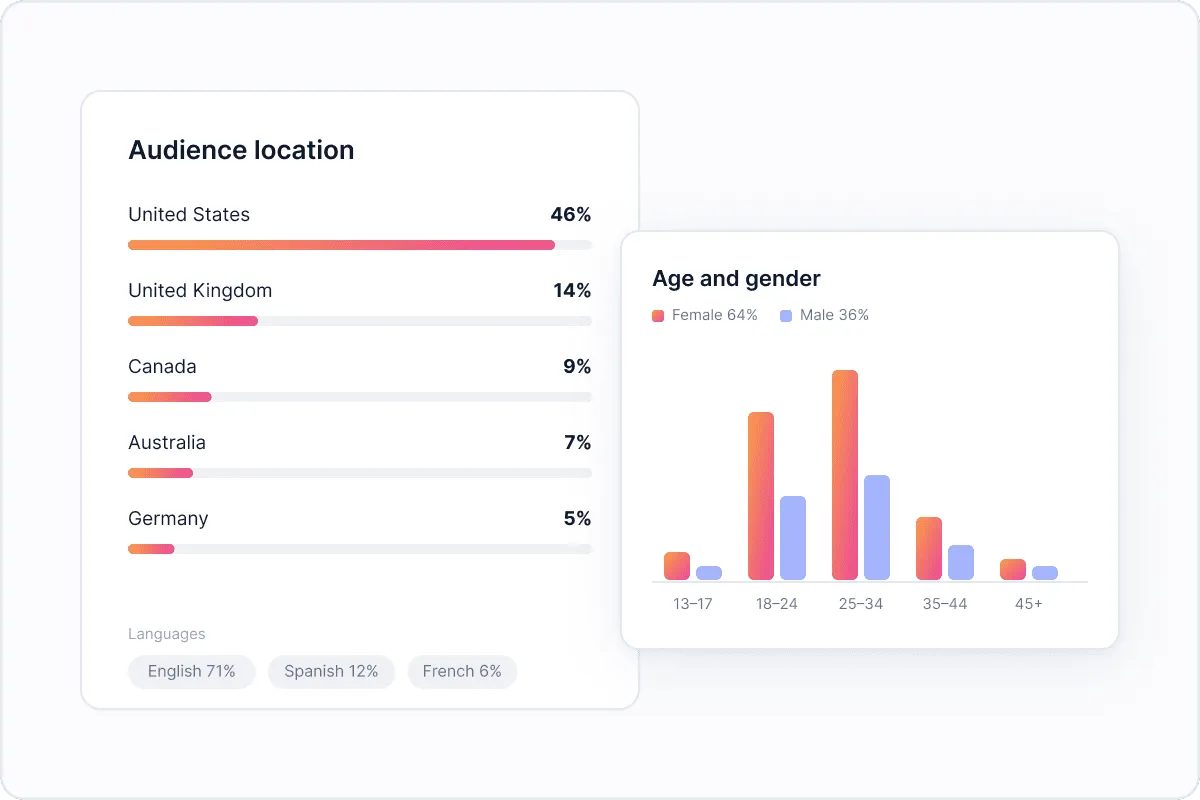The width and height of the screenshot is (1200, 800).
Task: Click the 5% value
Action: (x=577, y=518)
